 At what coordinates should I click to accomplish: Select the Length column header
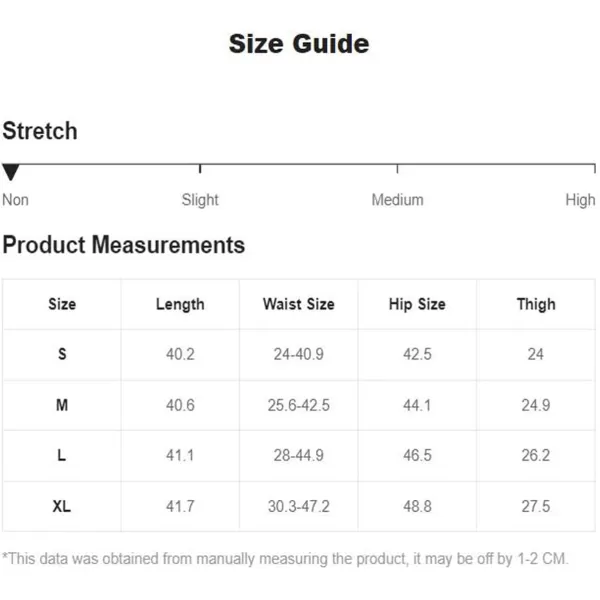coord(180,305)
